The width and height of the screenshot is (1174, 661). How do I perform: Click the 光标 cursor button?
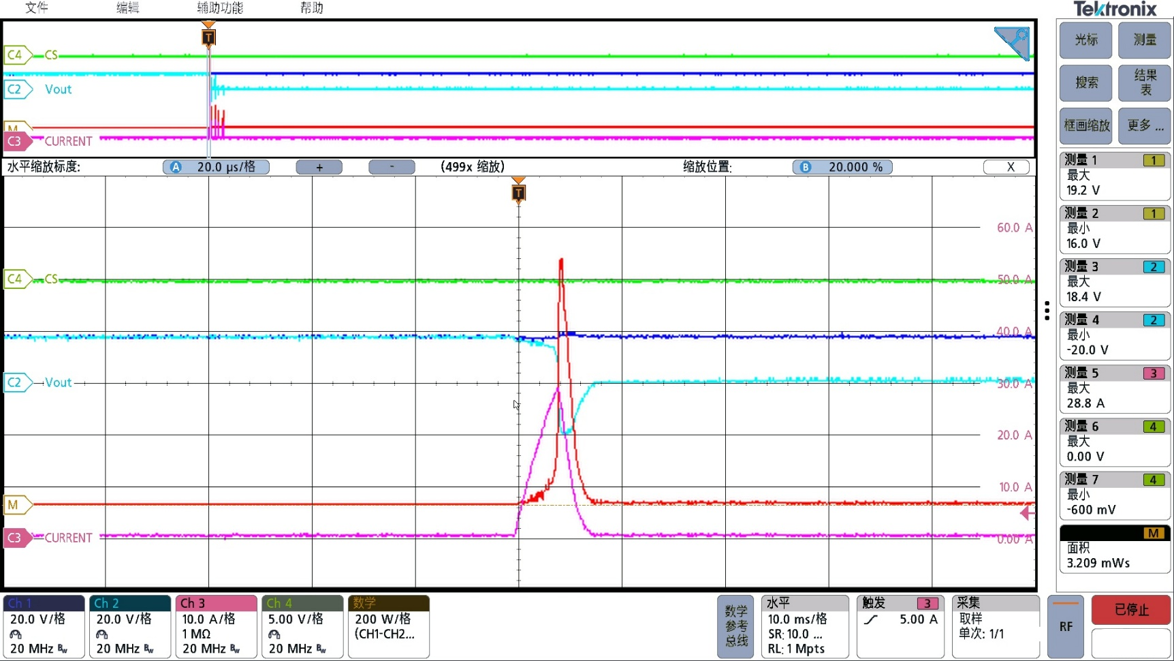(x=1086, y=40)
